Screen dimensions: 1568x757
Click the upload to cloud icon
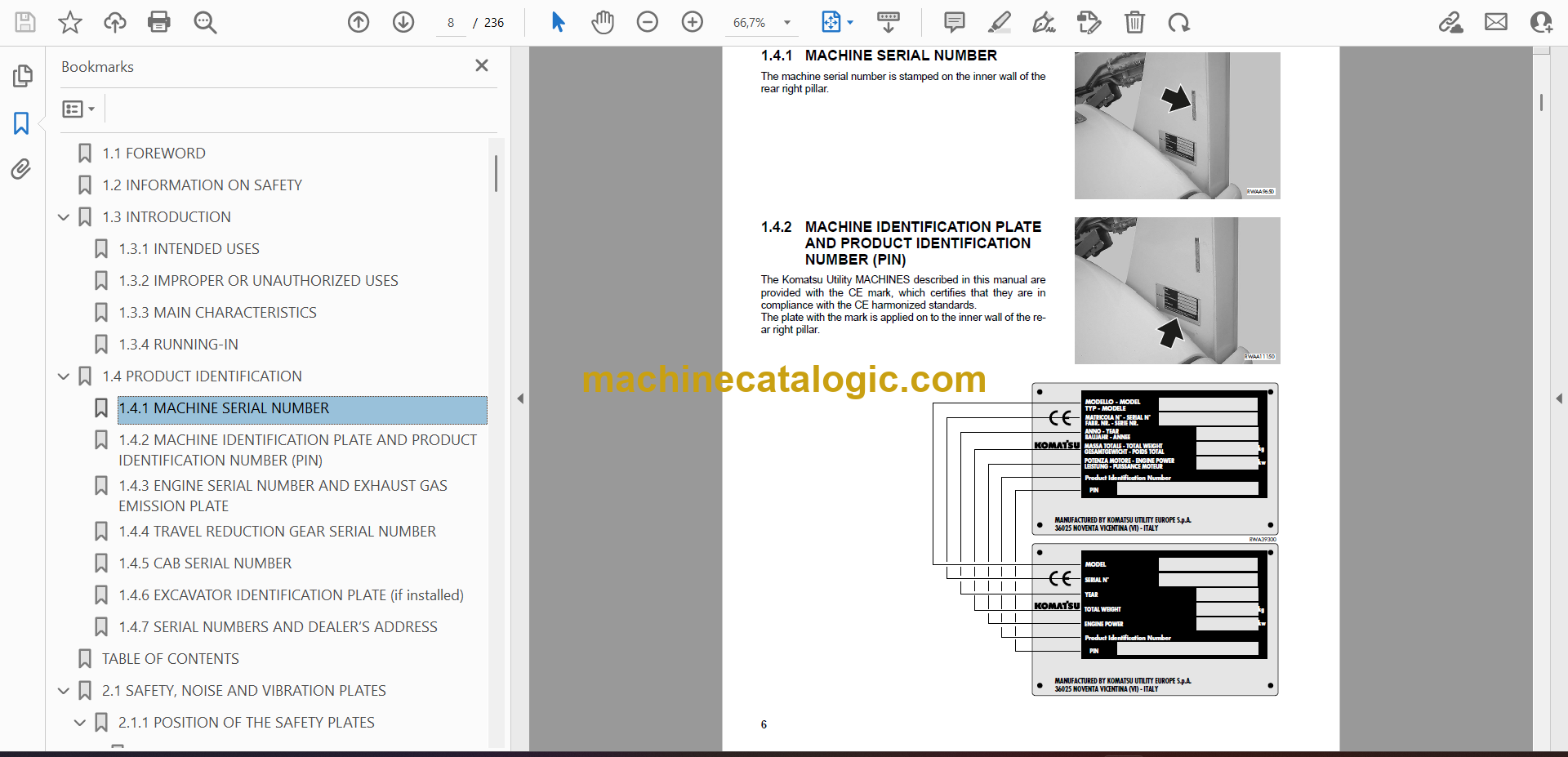coord(115,22)
